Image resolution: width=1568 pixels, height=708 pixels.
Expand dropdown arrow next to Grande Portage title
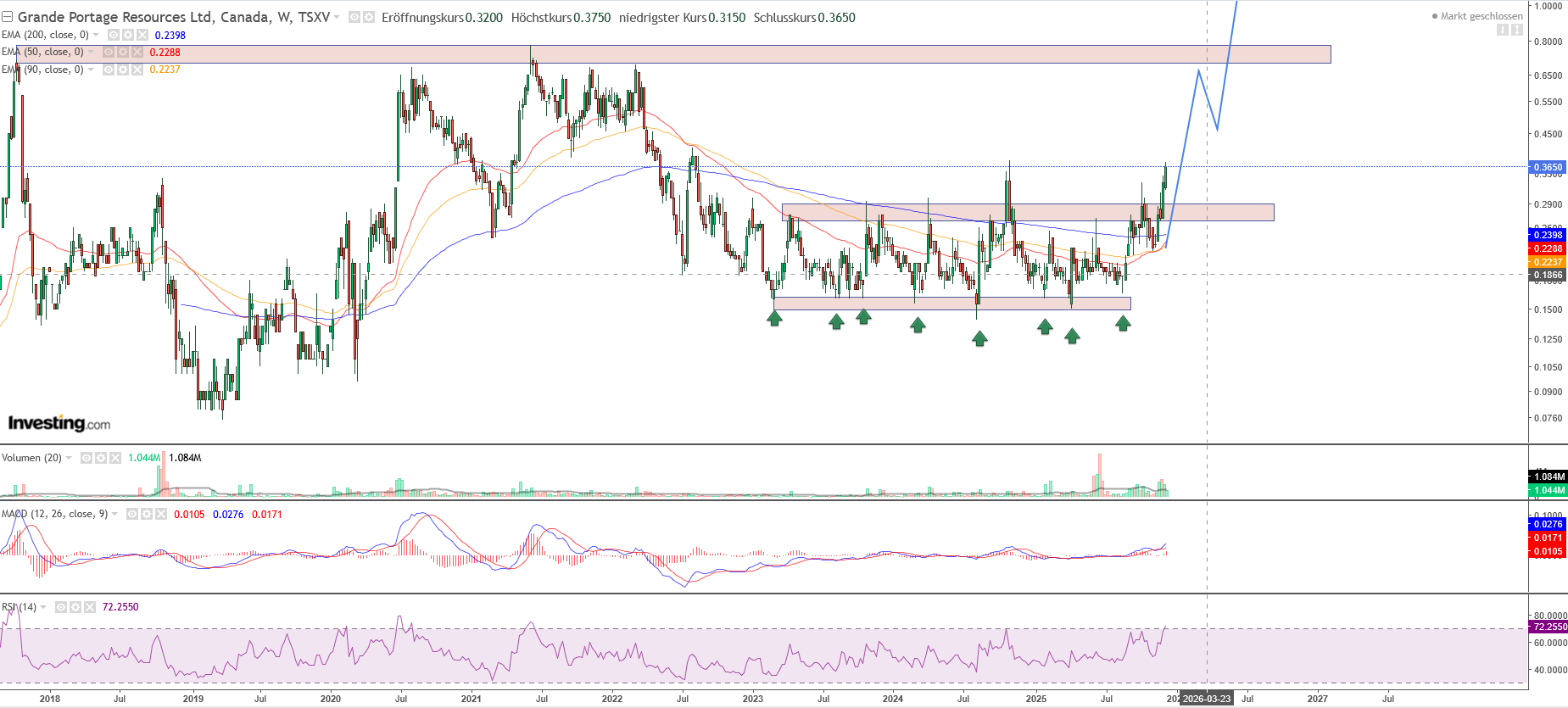click(x=337, y=17)
